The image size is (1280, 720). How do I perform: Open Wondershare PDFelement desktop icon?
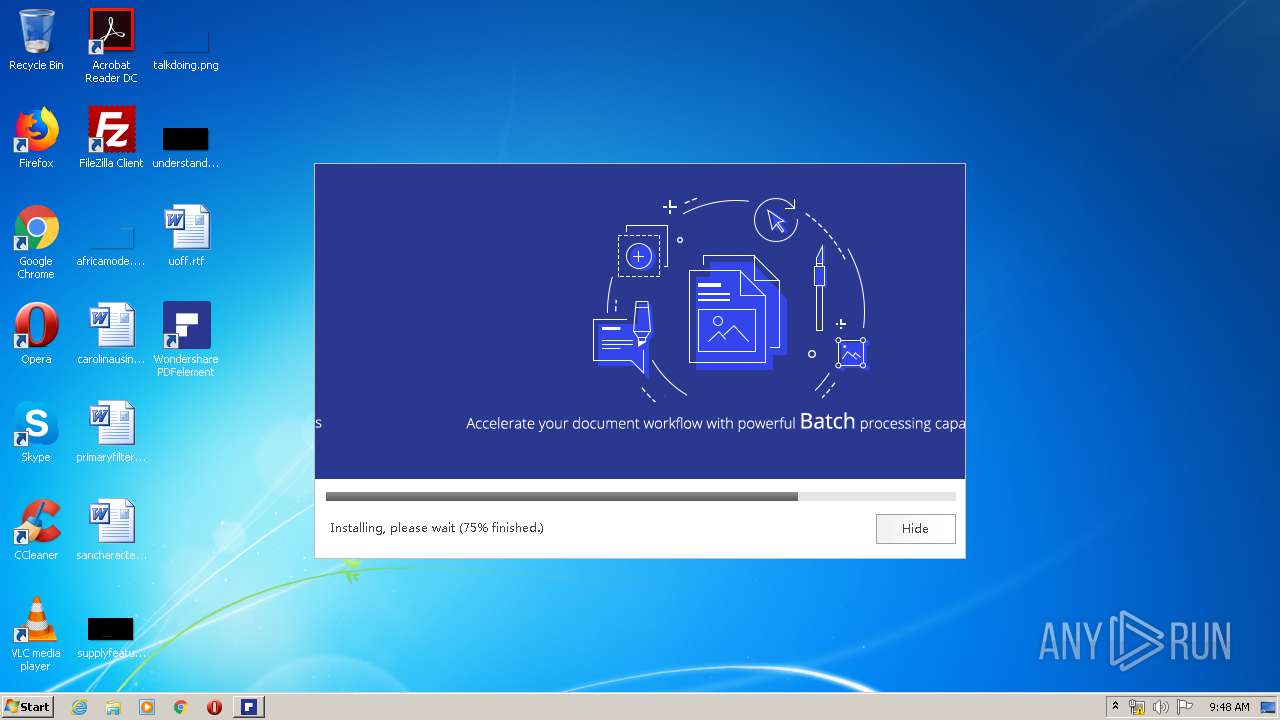pos(186,340)
